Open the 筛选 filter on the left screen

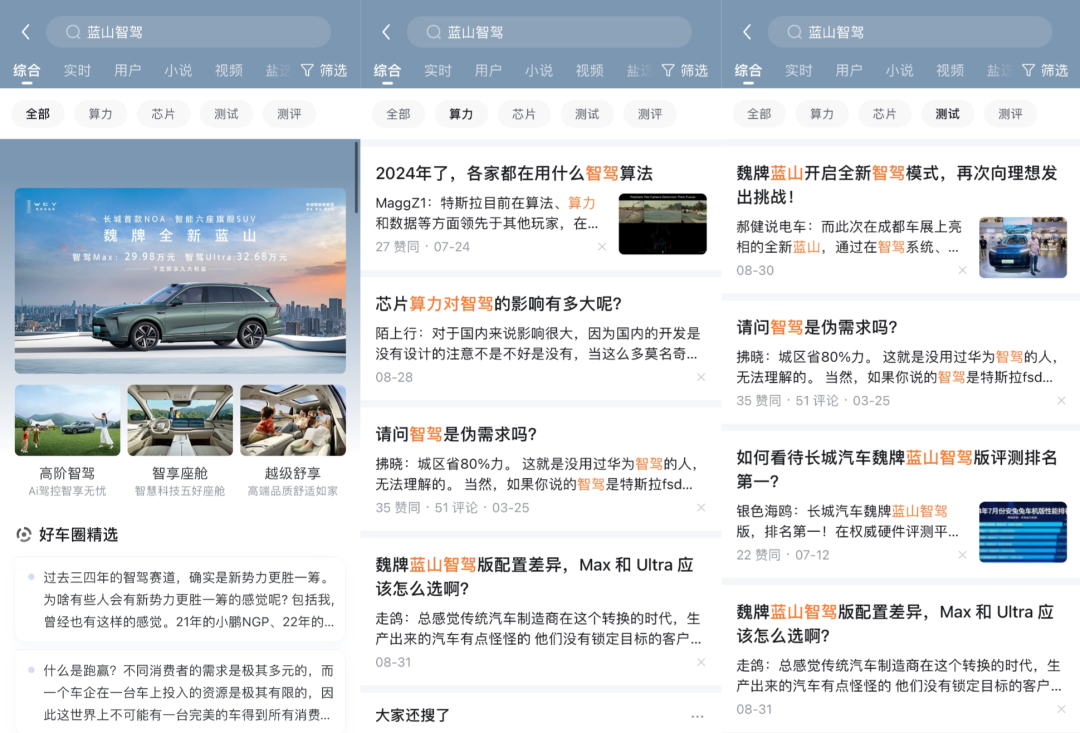coord(324,70)
